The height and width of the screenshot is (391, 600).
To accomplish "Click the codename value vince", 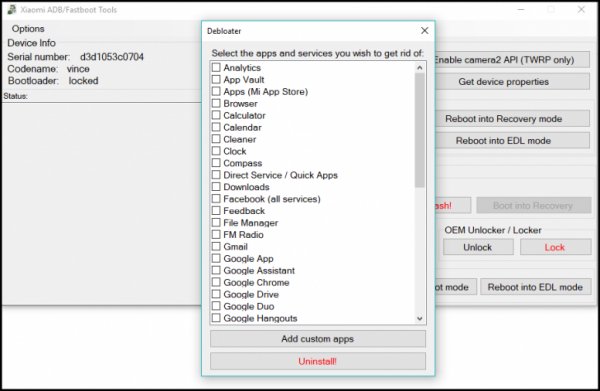I will (x=78, y=69).
